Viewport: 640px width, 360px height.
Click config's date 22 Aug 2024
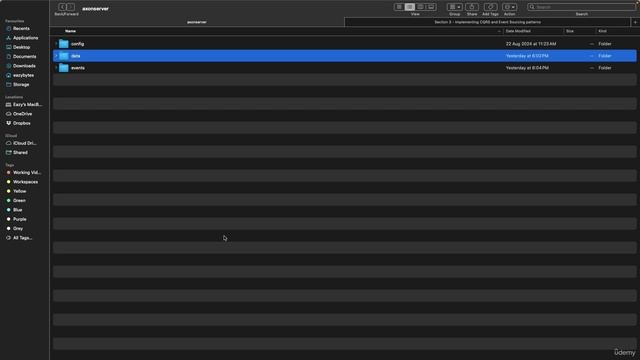(531, 44)
